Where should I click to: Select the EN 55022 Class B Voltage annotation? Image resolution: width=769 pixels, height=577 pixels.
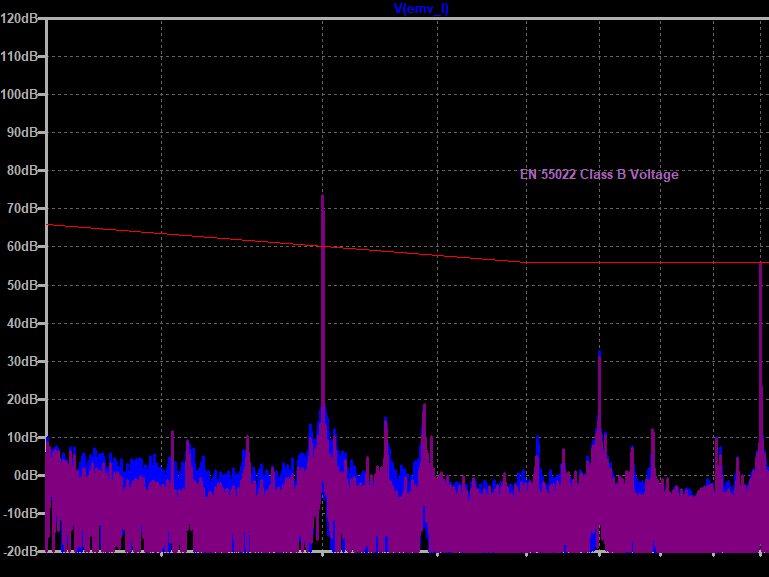pyautogui.click(x=599, y=175)
